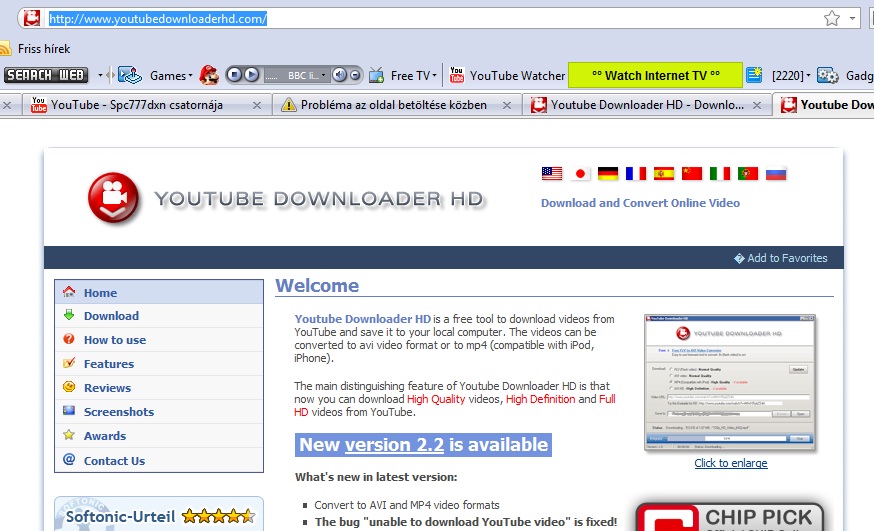Screen dimensions: 874x531
Task: Close the Youtube Downloader HD - Downlo... tab
Action: 757,105
